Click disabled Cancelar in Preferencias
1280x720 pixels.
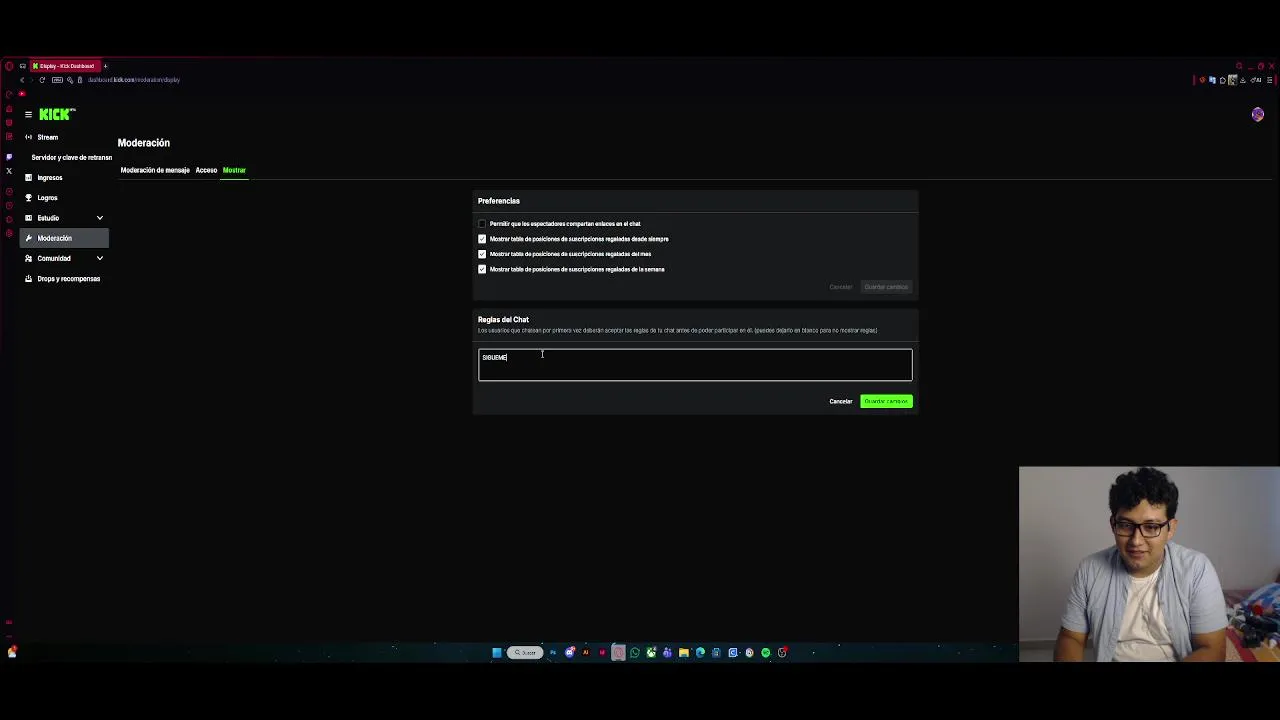click(841, 287)
